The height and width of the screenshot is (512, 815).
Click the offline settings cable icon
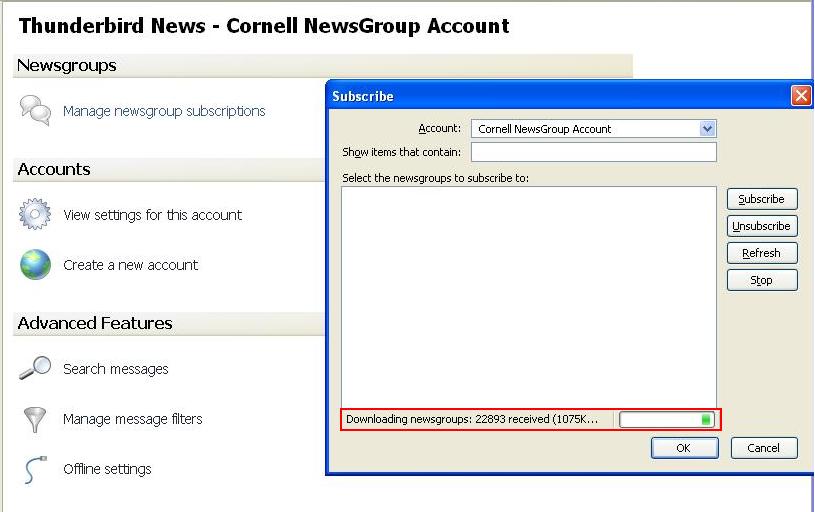[35, 469]
